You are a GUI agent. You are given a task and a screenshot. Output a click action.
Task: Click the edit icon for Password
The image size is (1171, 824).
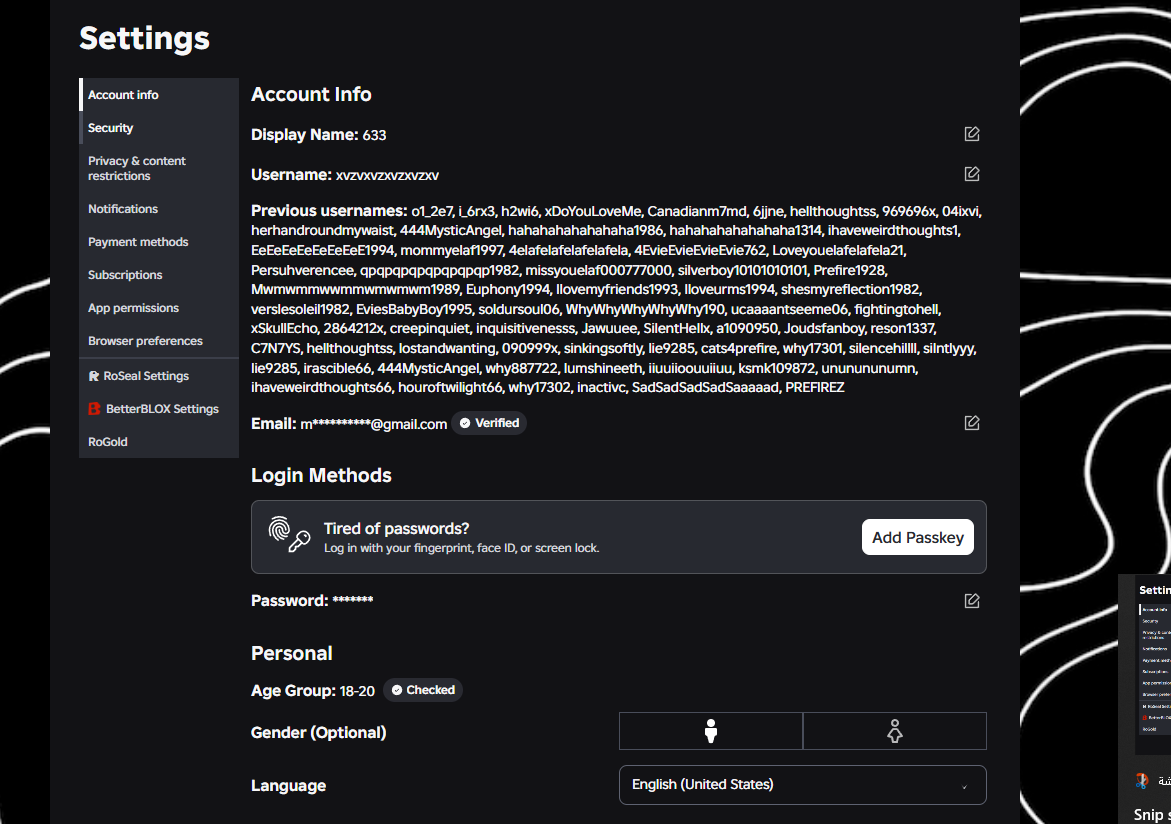click(x=971, y=601)
